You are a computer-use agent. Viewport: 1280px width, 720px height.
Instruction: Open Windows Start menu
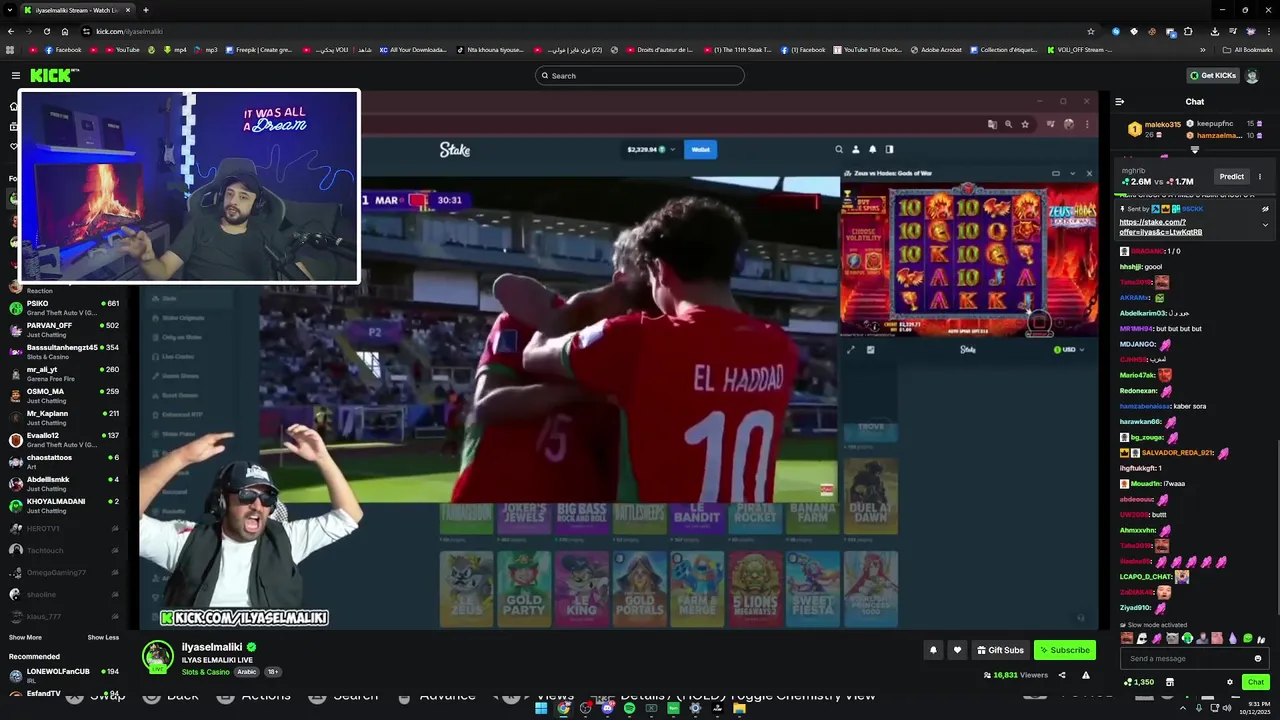[x=541, y=708]
